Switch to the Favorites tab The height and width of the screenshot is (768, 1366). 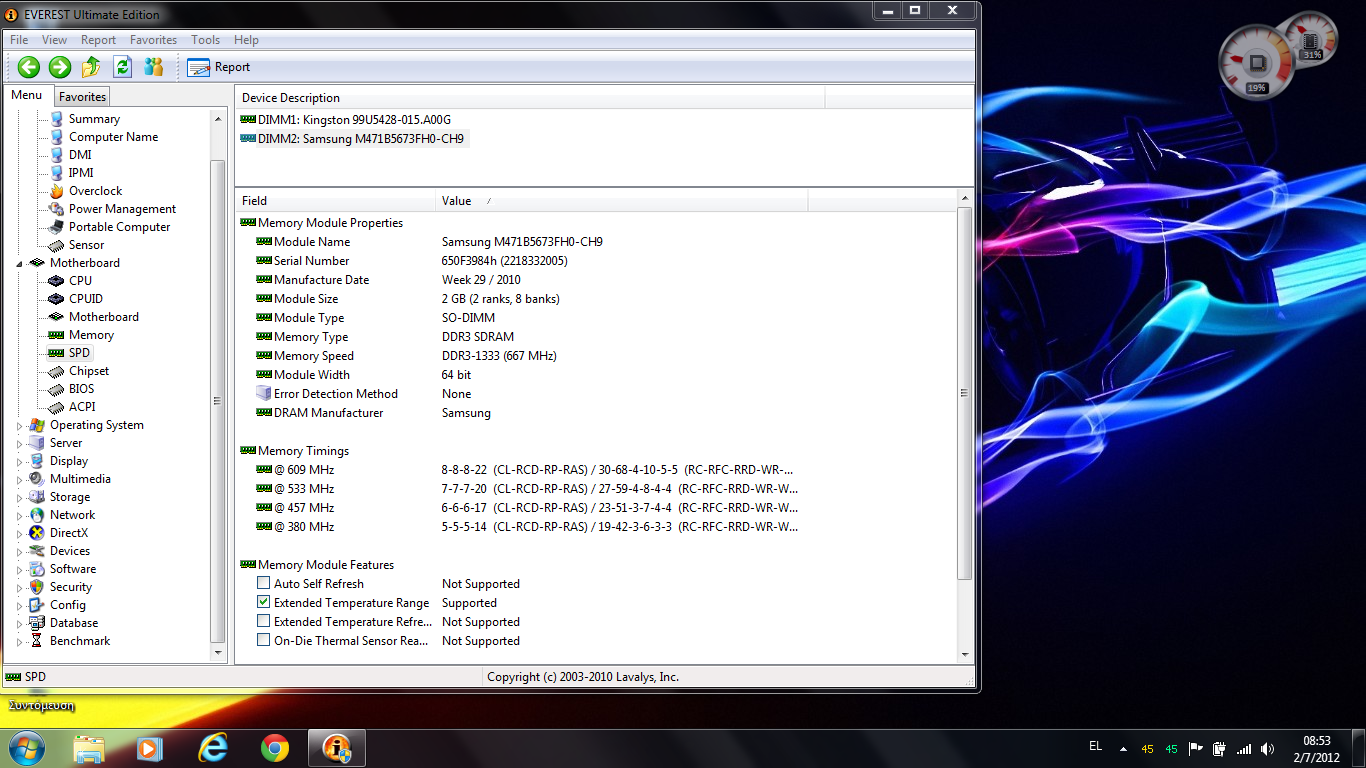click(82, 97)
